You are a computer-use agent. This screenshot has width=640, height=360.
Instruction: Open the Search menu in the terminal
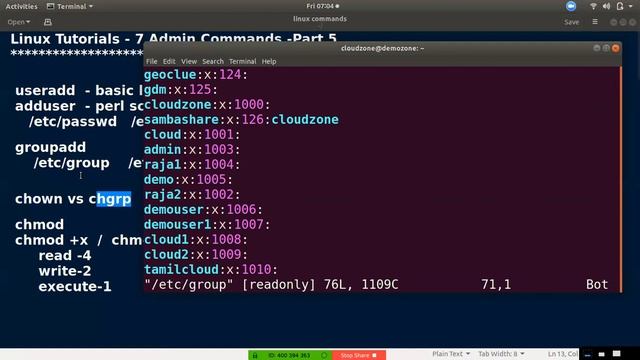[213, 61]
